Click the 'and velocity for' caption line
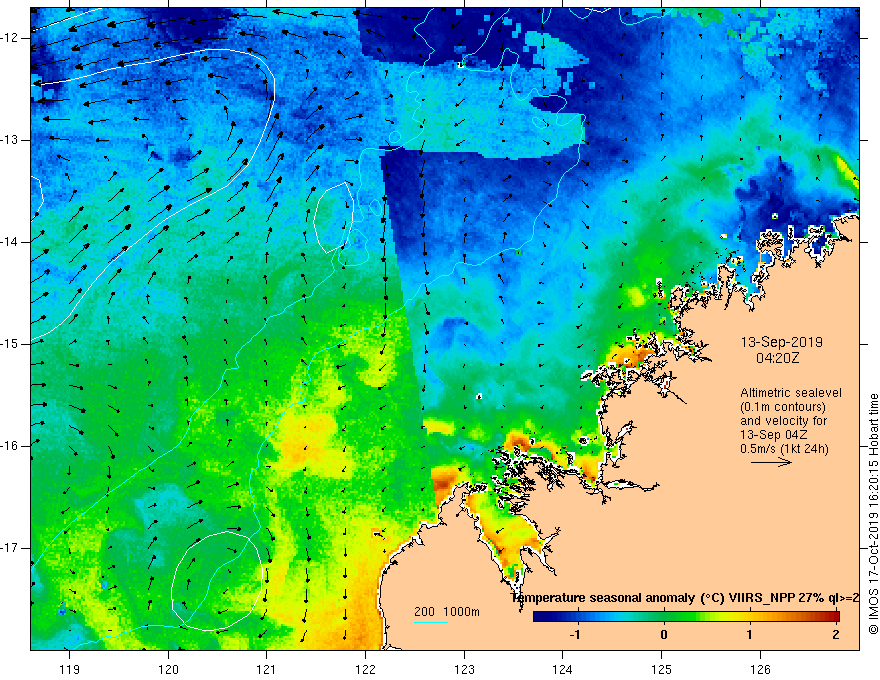Screen dimensions: 880x680 pyautogui.click(x=783, y=421)
